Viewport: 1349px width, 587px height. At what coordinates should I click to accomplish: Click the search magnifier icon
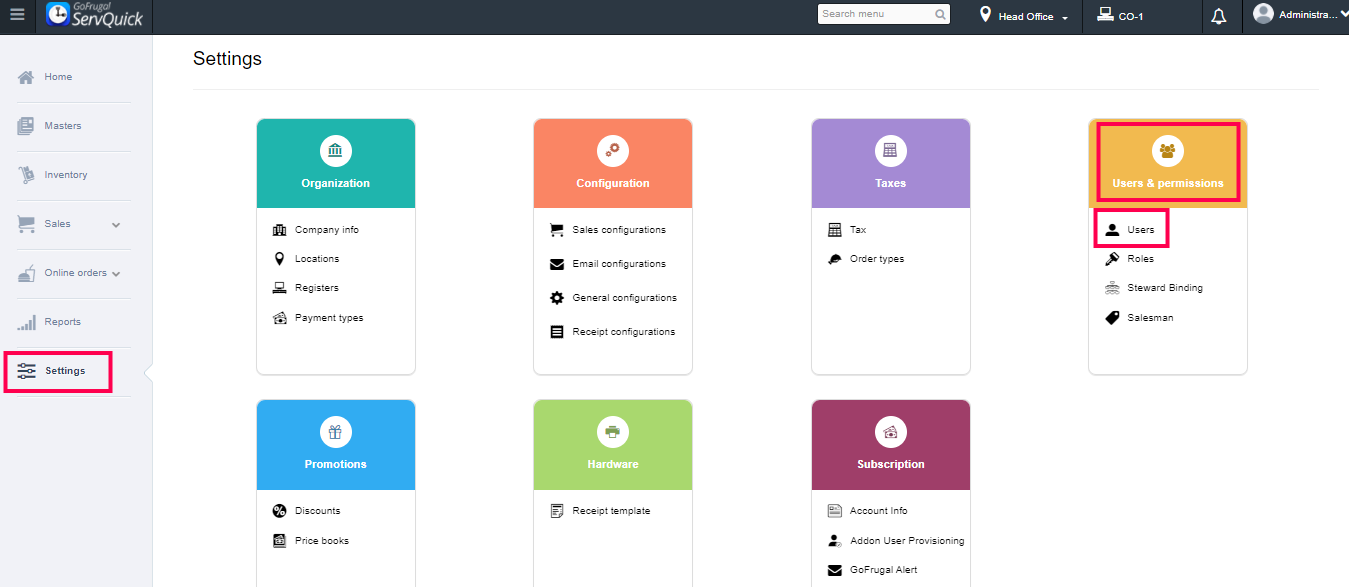(941, 15)
